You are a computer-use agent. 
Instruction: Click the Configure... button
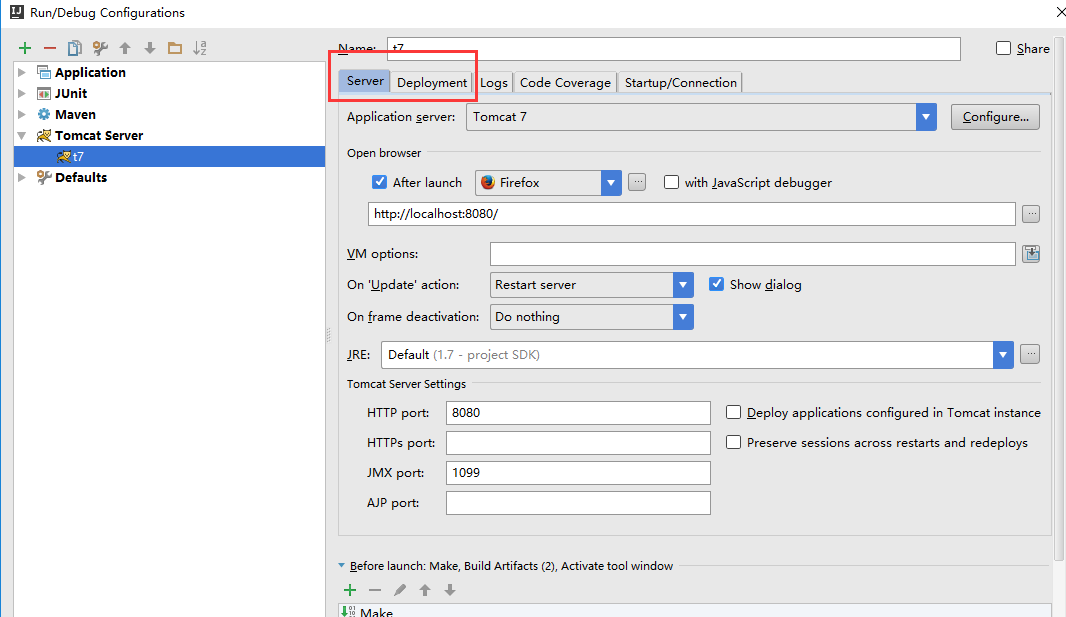coord(995,117)
